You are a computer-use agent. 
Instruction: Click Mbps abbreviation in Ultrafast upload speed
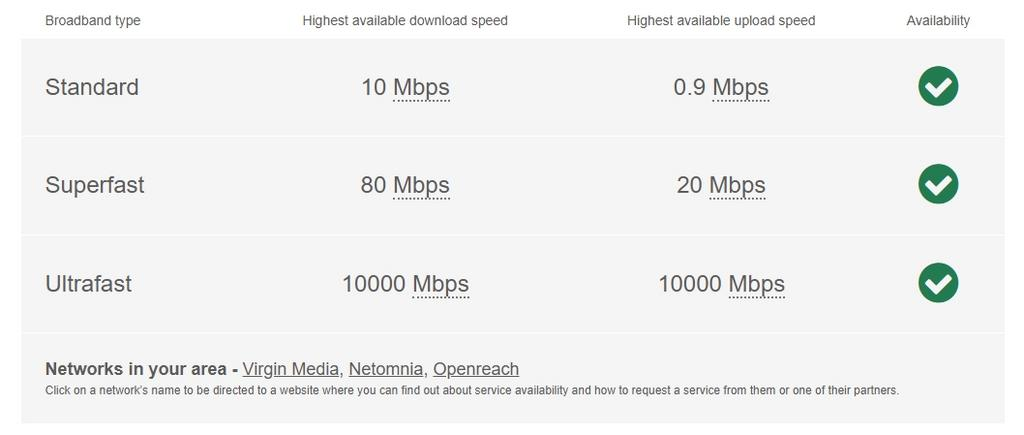point(756,284)
